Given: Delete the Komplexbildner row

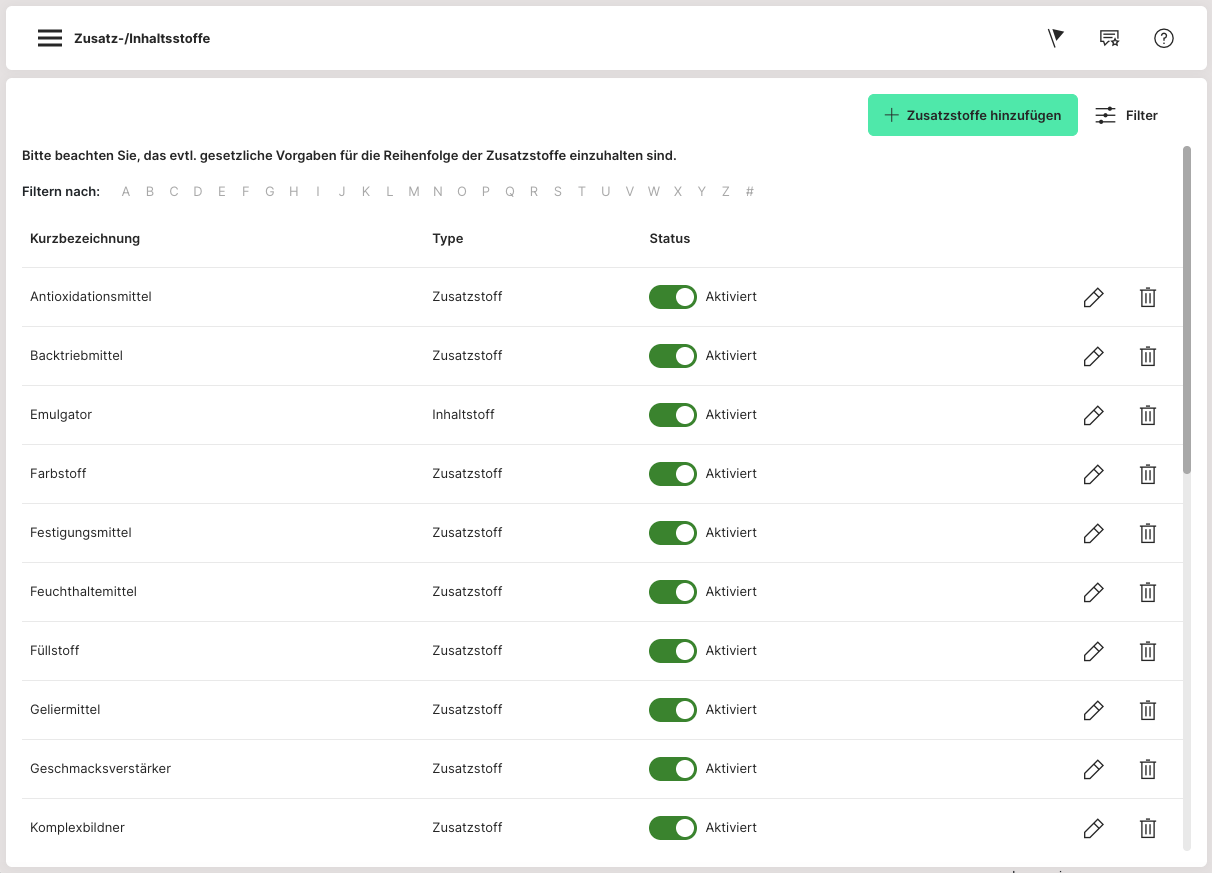Looking at the screenshot, I should pos(1148,828).
